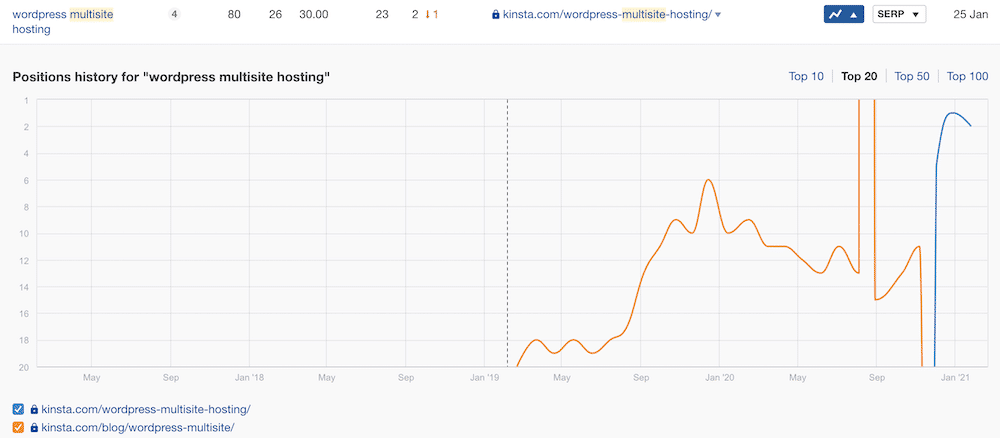
Task: Uncheck the orange kinsta.com/blog/wordpress-multisite checkbox
Action: coord(19,428)
